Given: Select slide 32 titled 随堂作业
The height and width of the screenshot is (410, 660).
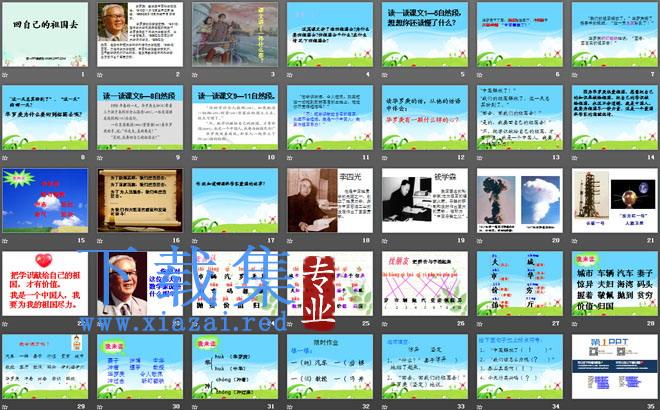Looking at the screenshot, I should (x=330, y=367).
